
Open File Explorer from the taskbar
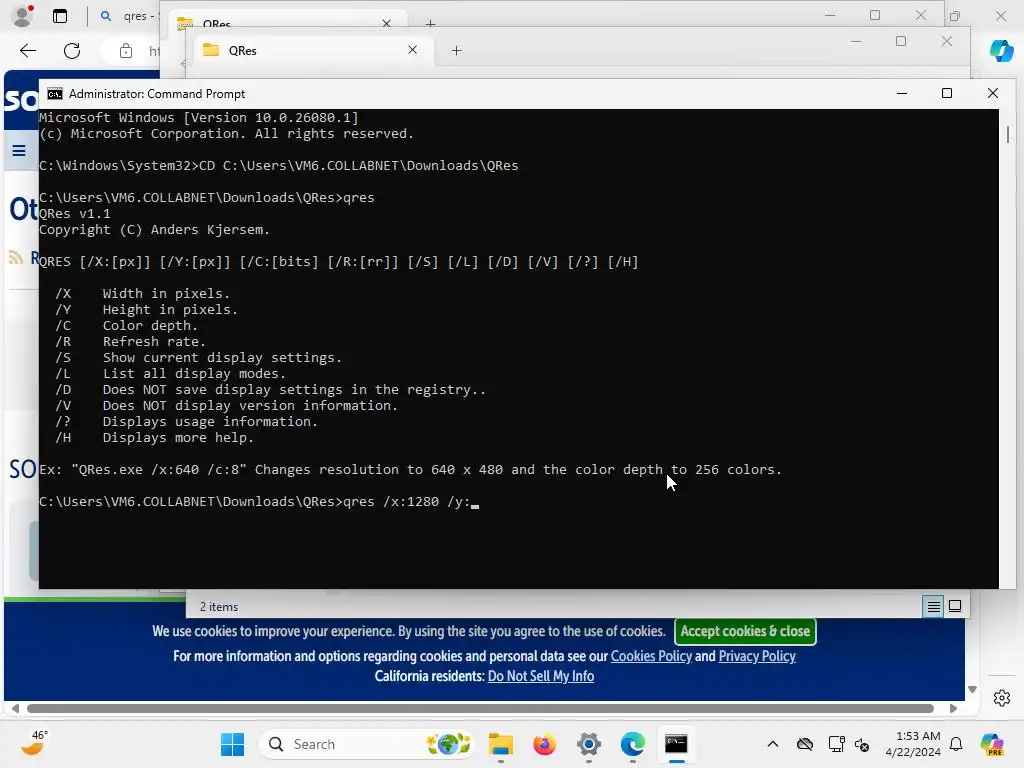[x=500, y=744]
